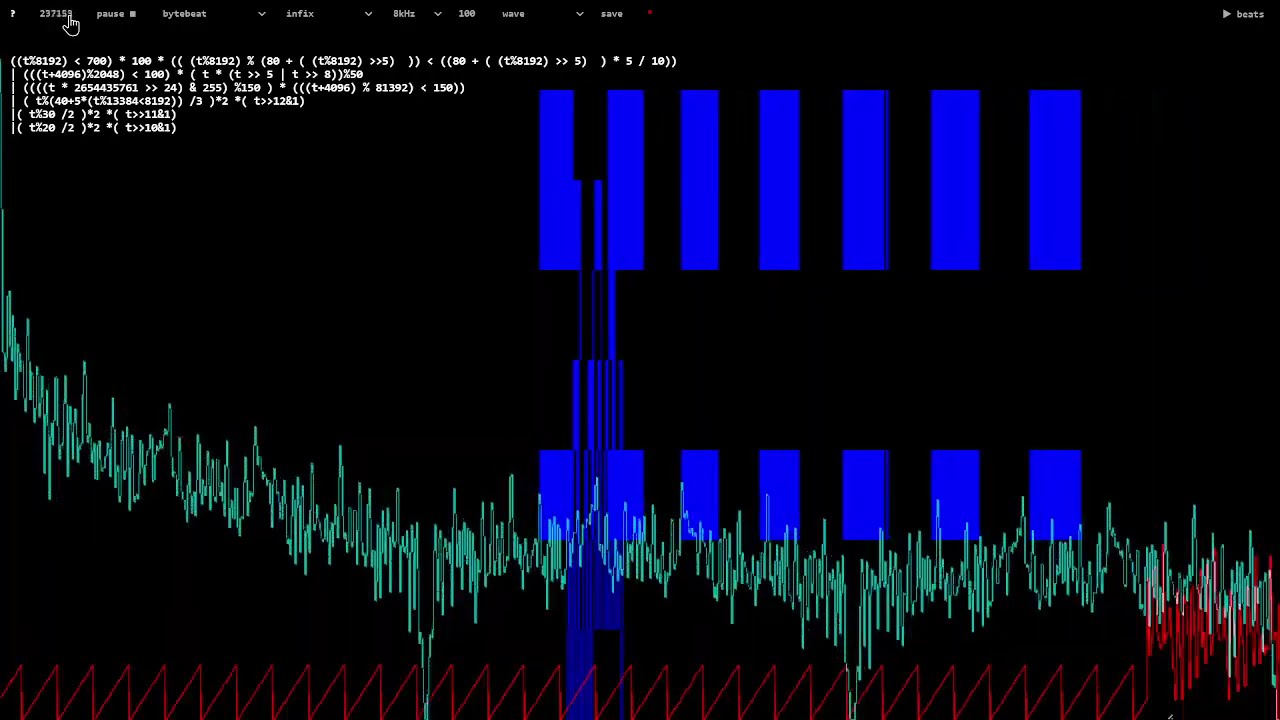The image size is (1280, 720).
Task: Click the time counter 237153
Action: tap(56, 14)
